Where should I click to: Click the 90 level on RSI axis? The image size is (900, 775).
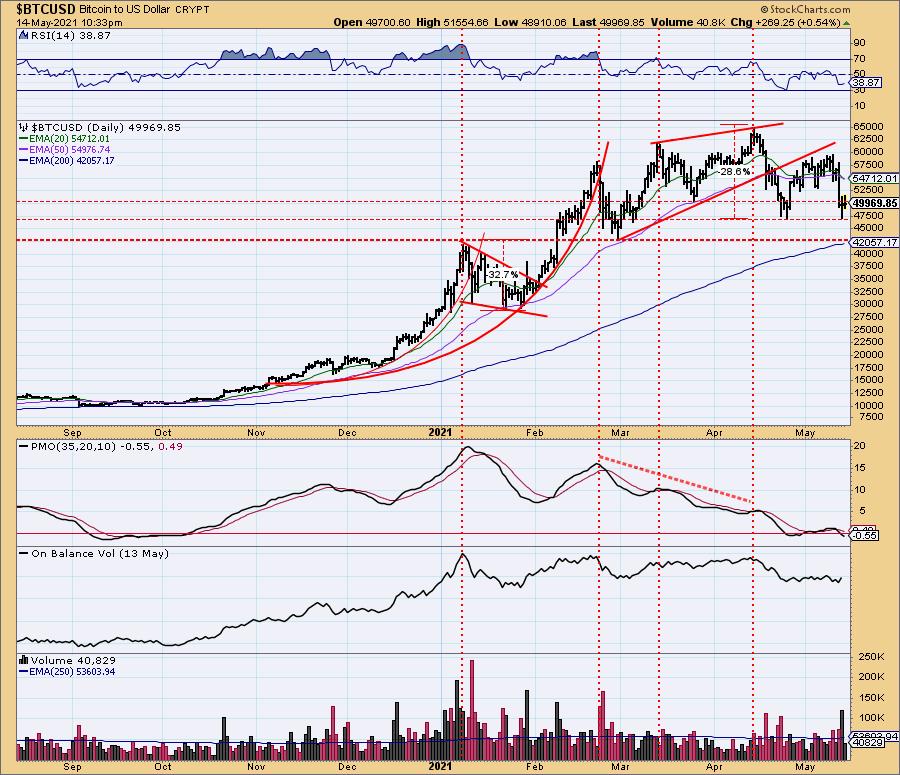860,42
